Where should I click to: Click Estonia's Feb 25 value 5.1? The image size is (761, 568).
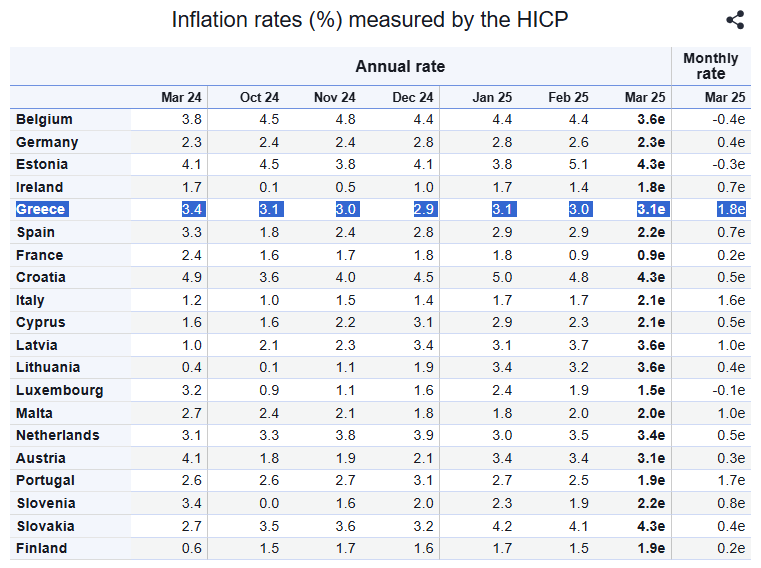pyautogui.click(x=578, y=164)
